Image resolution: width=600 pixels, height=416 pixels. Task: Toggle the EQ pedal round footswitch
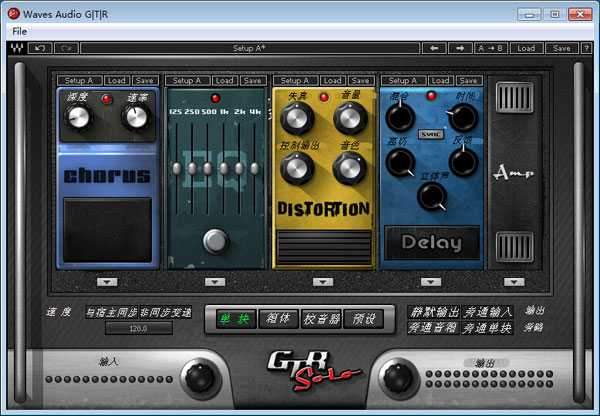click(214, 241)
